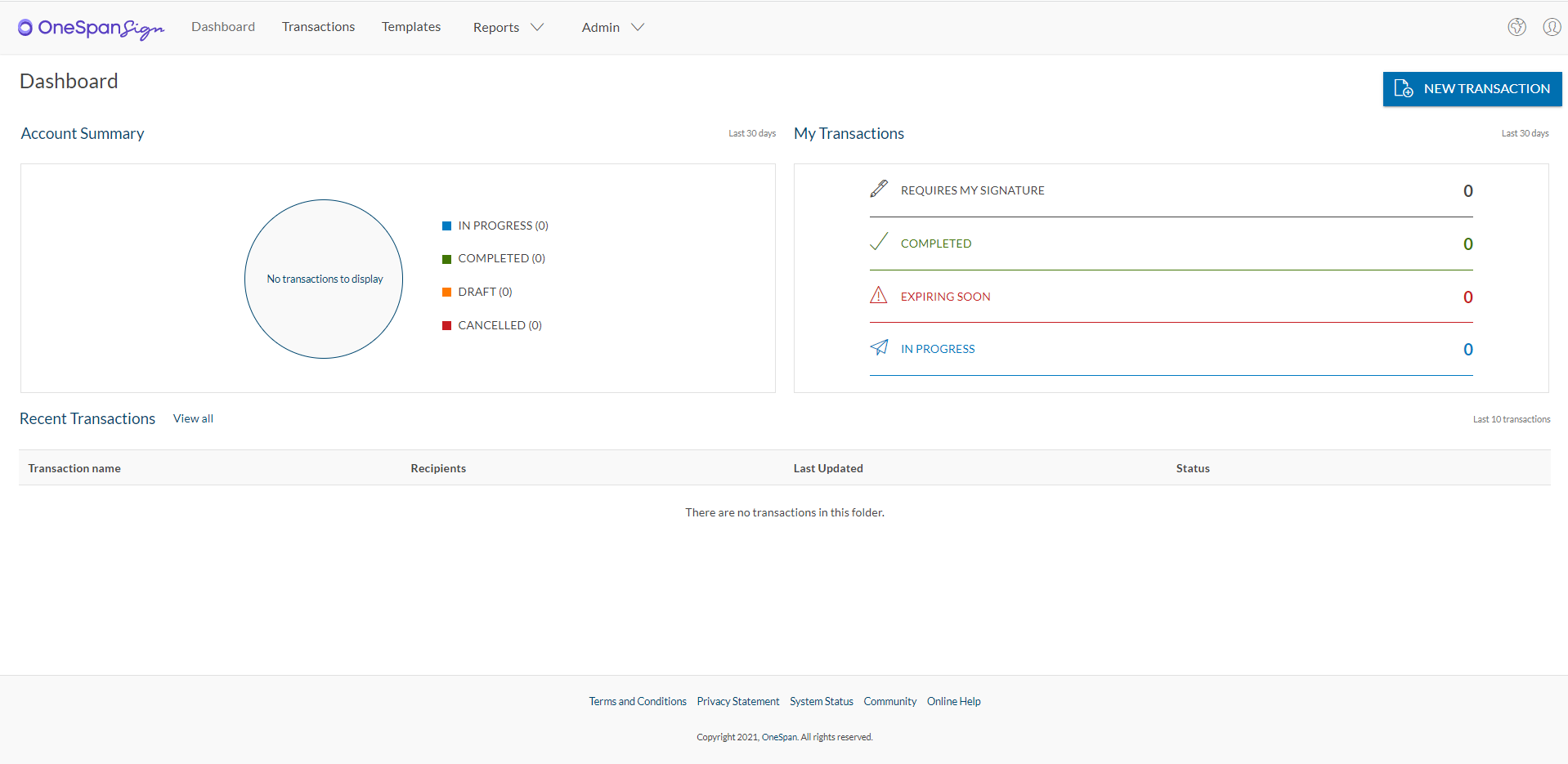Expand the Admin dropdown chevron
This screenshot has height=764, width=1568.
[x=638, y=27]
